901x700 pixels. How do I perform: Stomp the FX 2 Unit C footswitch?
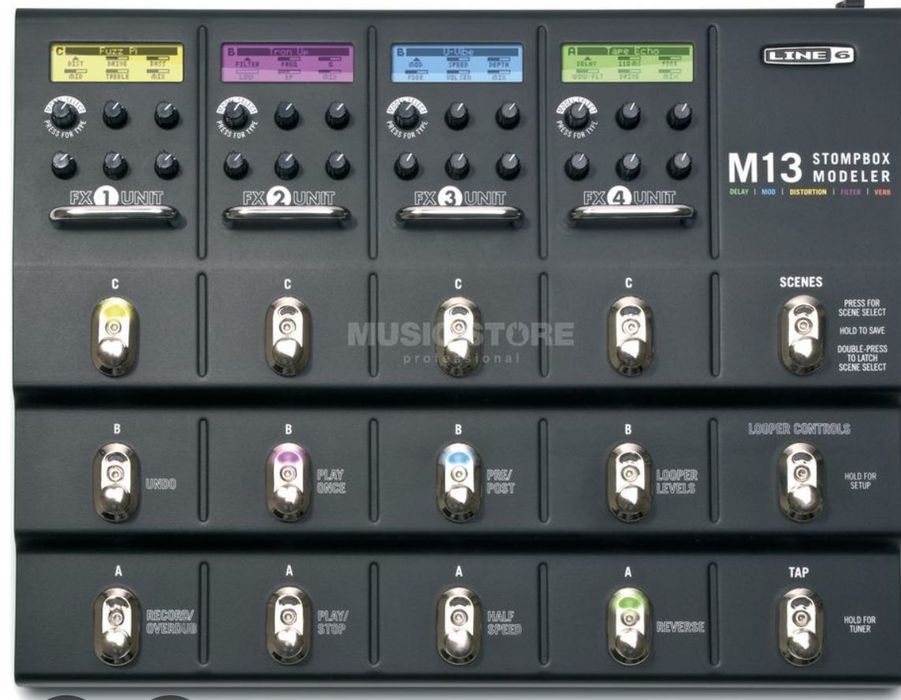287,336
